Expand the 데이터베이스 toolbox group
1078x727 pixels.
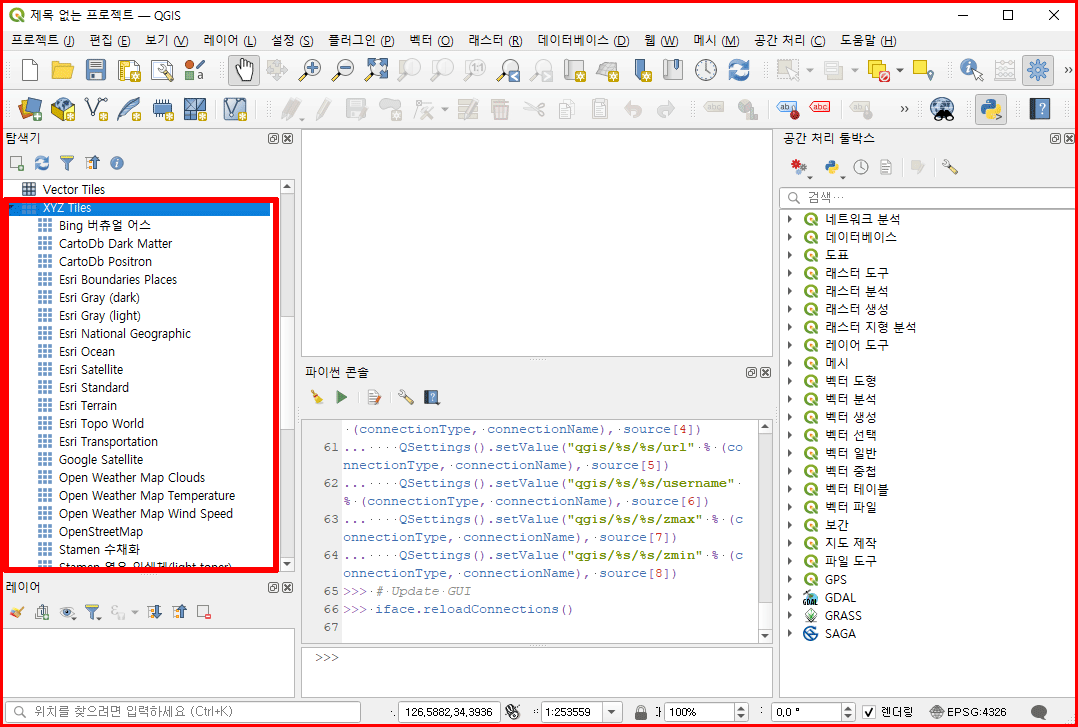coord(790,237)
